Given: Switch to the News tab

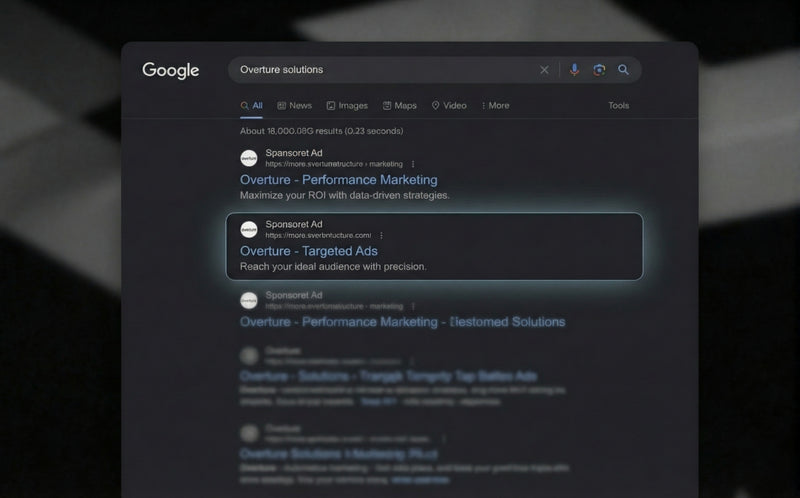Looking at the screenshot, I should click(294, 106).
